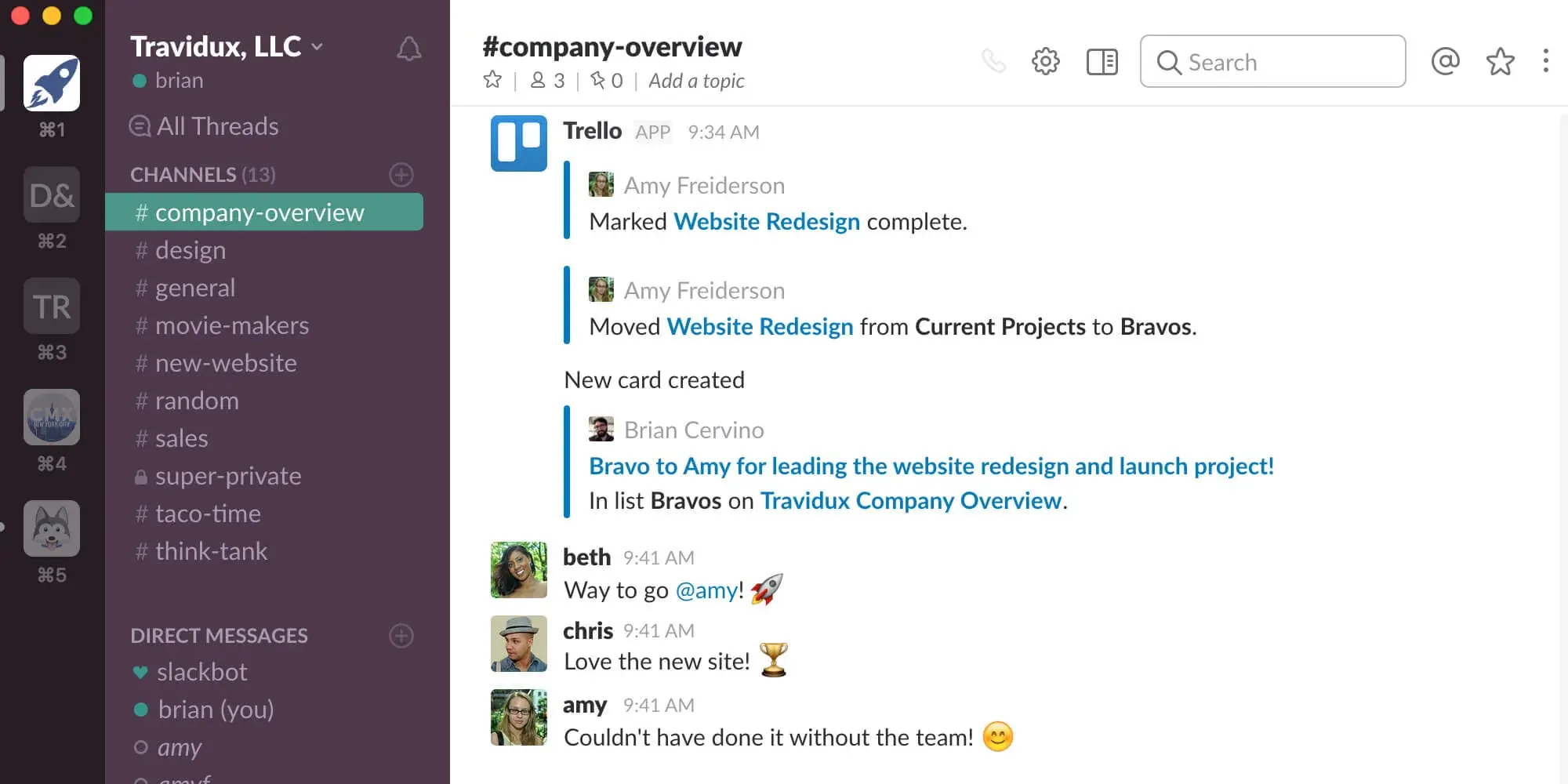Open the more actions ellipsis menu
Viewport: 1568px width, 784px height.
point(1545,61)
